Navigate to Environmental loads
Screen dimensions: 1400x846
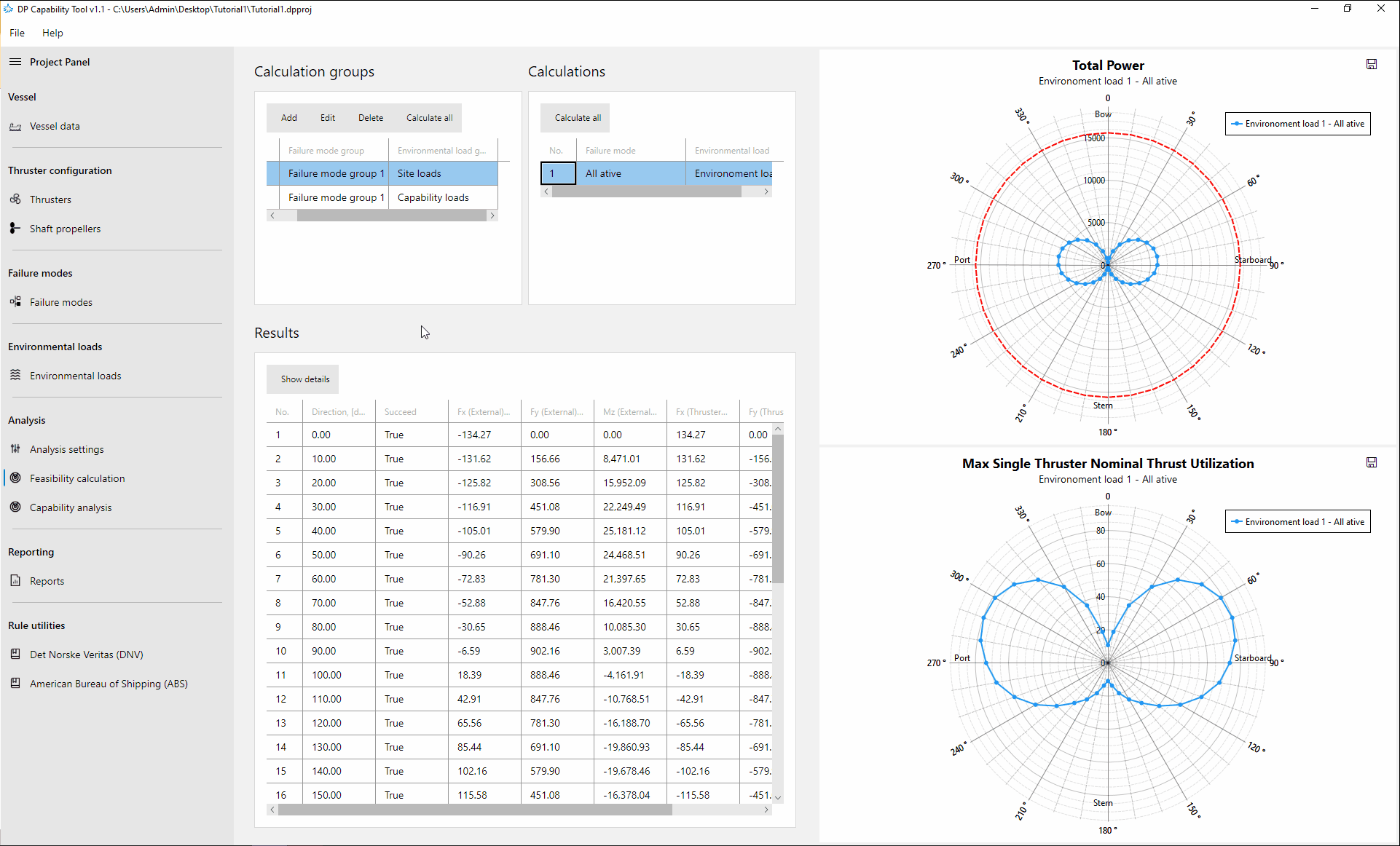point(75,376)
